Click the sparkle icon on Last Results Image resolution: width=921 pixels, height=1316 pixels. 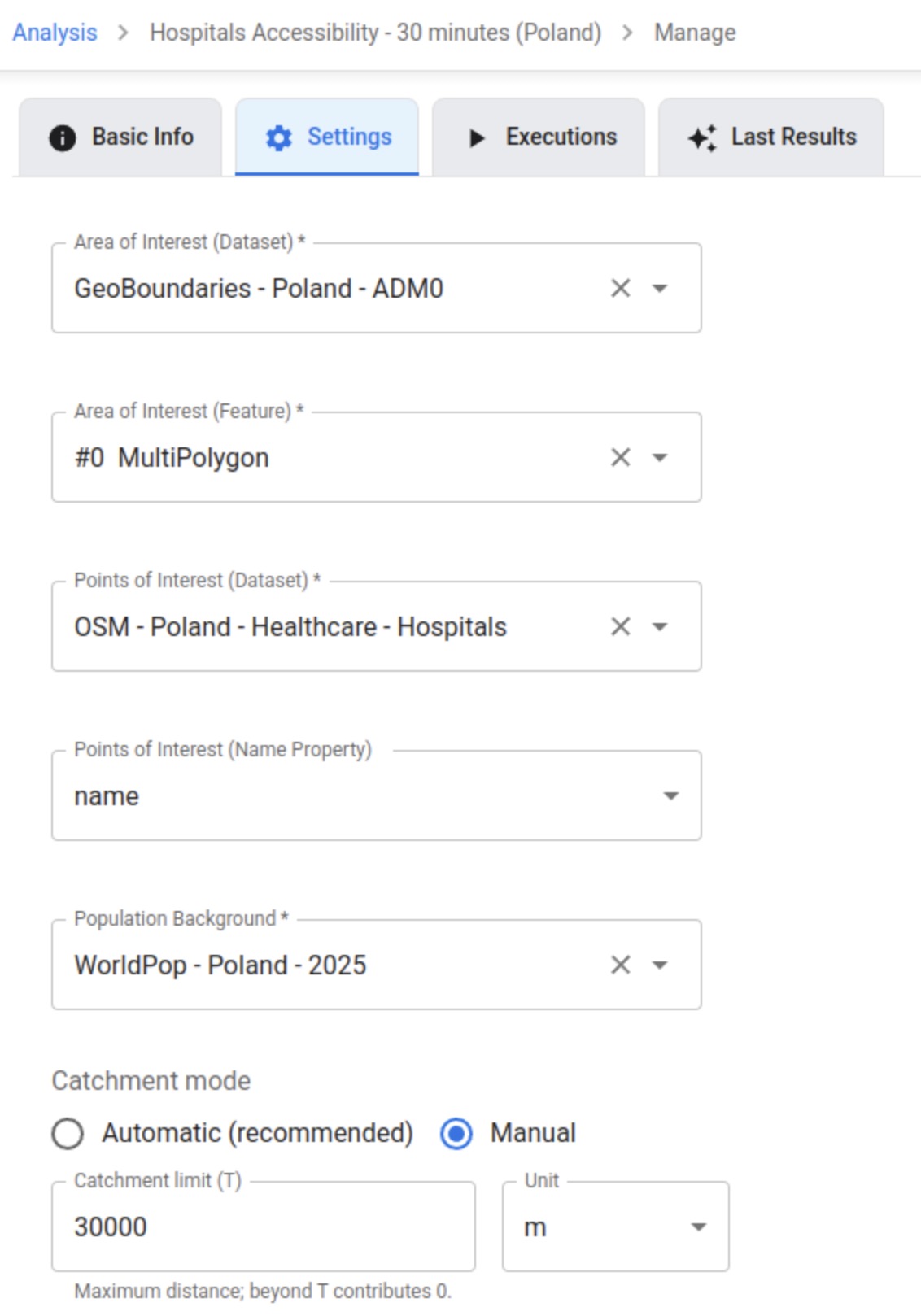[x=702, y=137]
